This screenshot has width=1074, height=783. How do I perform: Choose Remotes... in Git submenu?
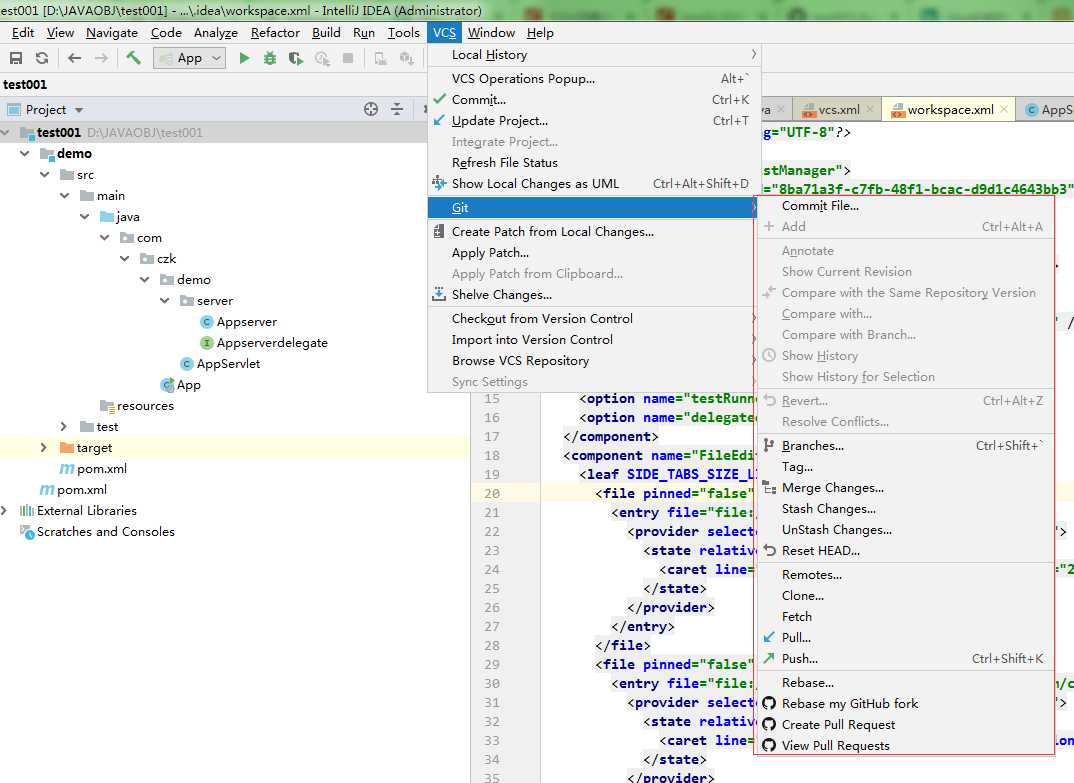coord(904,575)
